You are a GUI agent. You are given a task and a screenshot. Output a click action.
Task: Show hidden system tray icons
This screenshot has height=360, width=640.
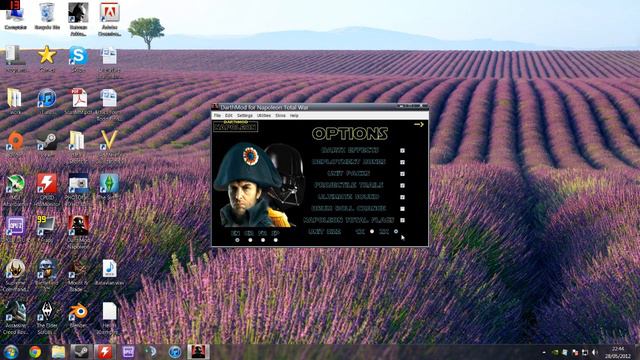pos(544,352)
